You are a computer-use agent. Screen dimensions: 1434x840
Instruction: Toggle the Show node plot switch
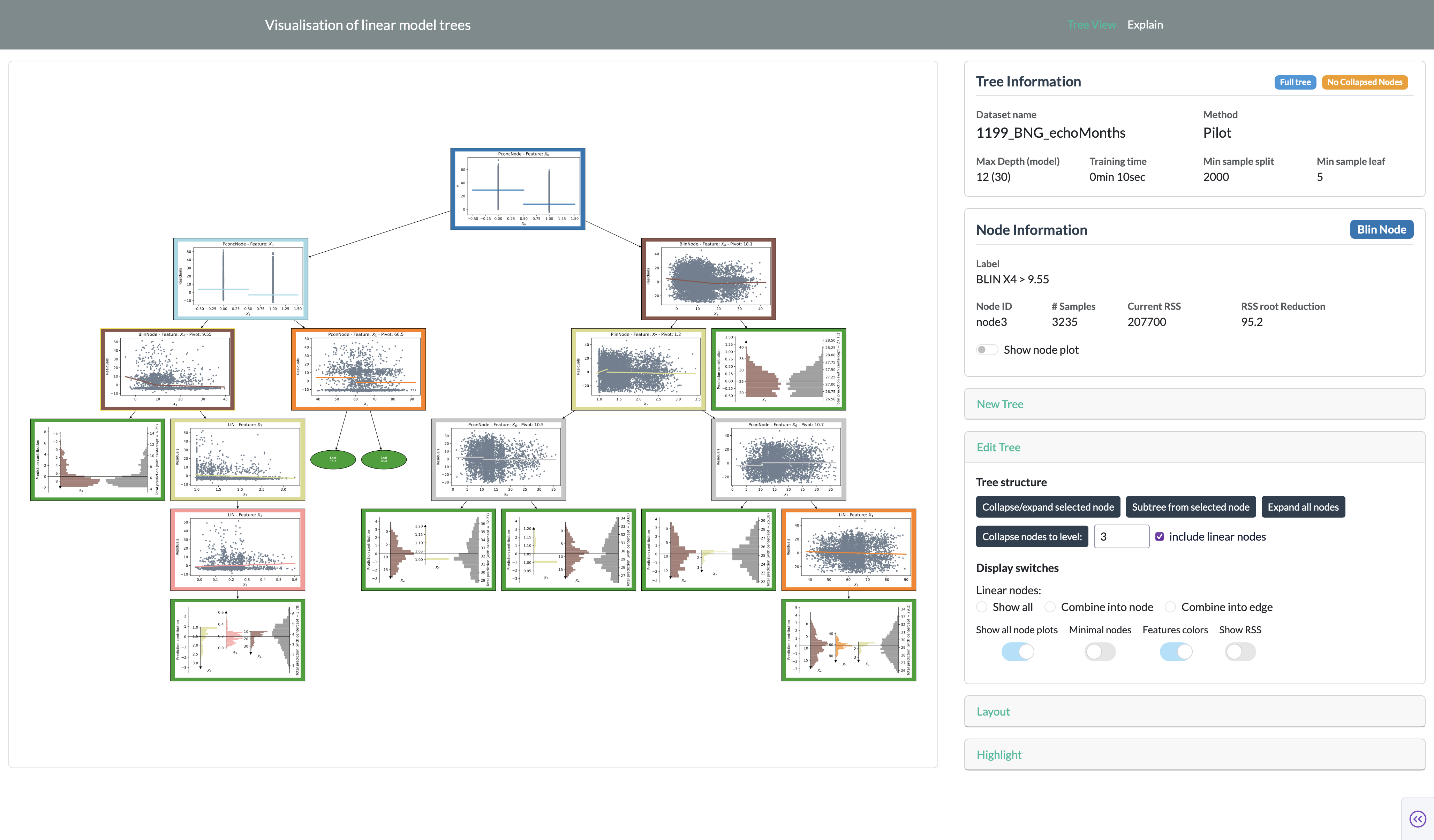[987, 350]
